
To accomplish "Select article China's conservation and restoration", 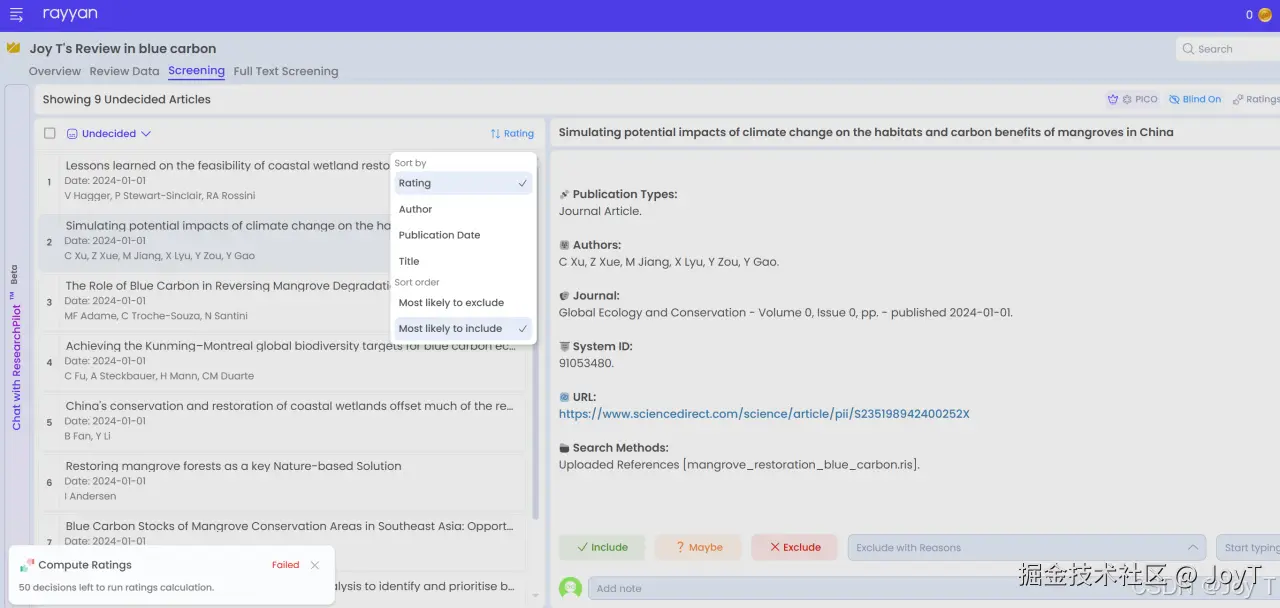I will click(x=282, y=421).
